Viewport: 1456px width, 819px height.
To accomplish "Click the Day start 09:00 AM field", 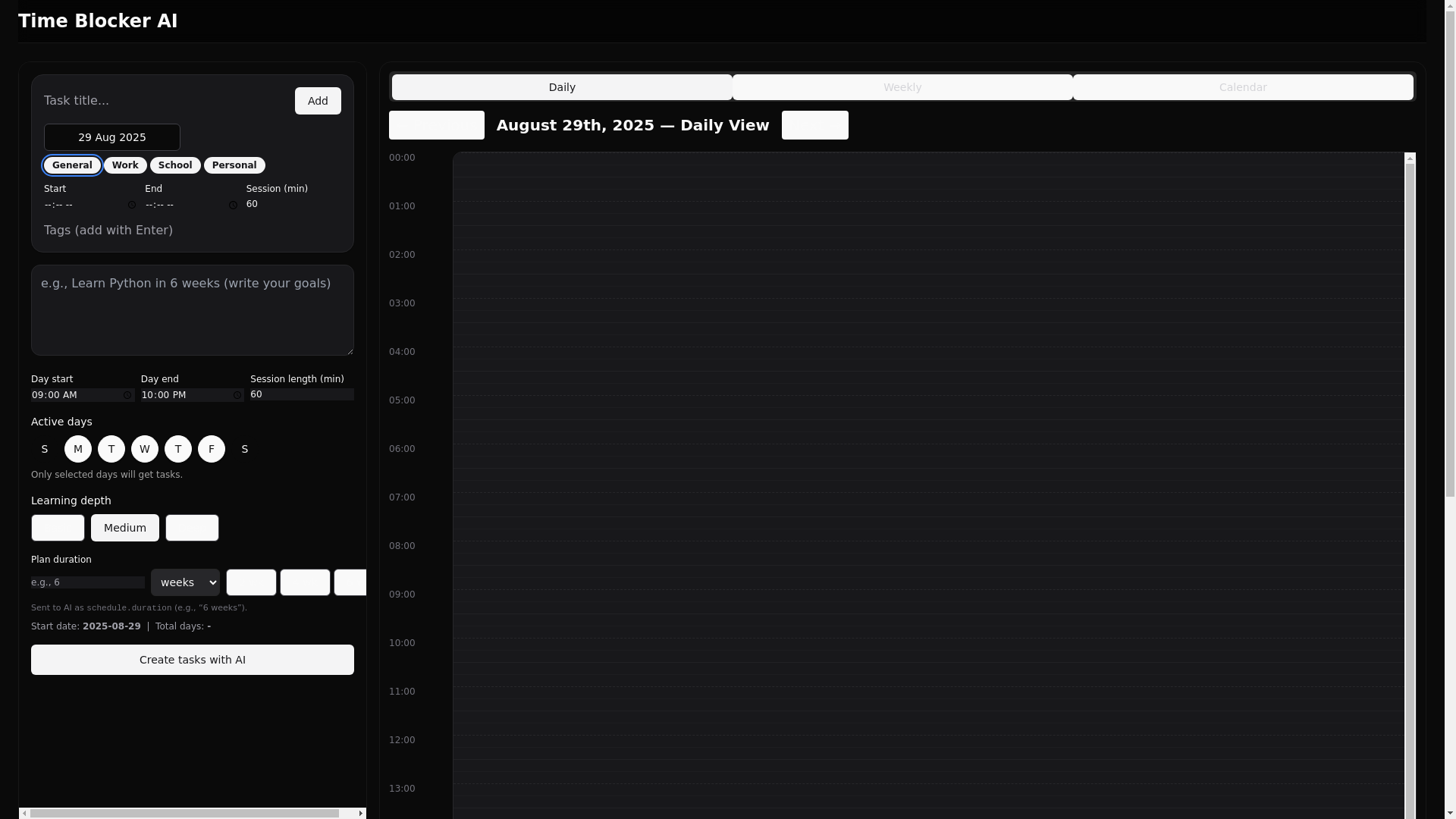I will [x=83, y=395].
